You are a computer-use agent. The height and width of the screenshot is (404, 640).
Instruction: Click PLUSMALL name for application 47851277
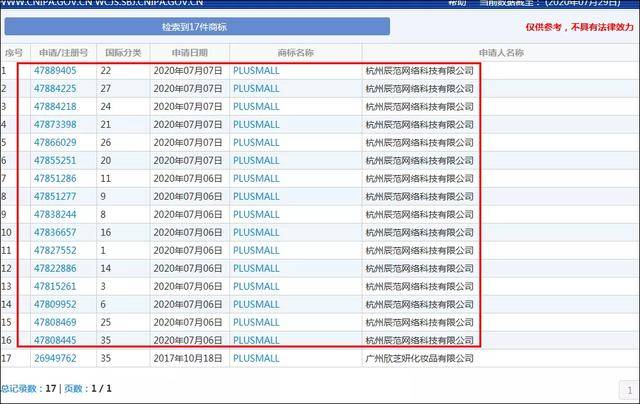(256, 196)
